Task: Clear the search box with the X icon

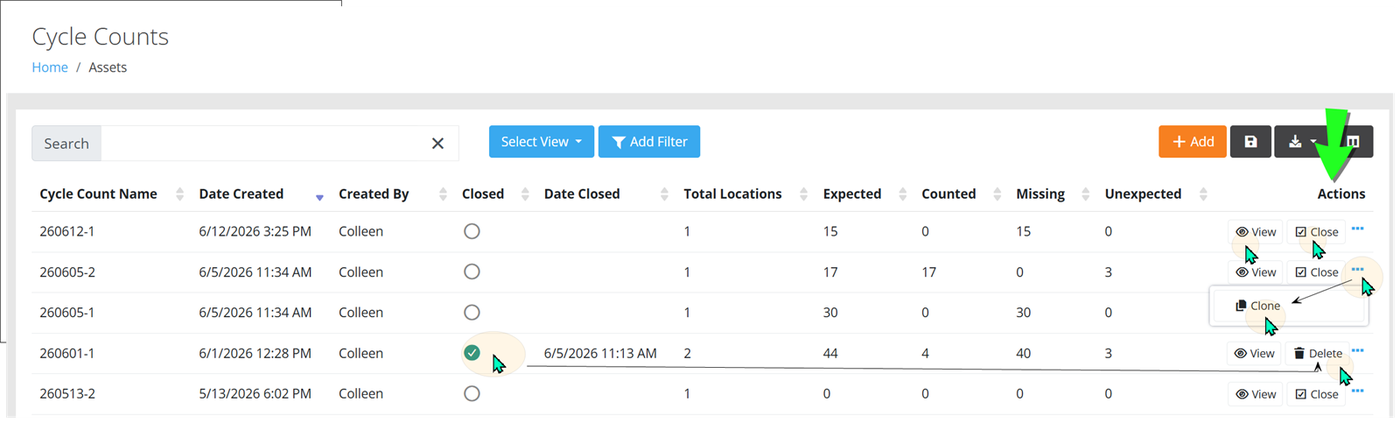Action: [x=437, y=143]
